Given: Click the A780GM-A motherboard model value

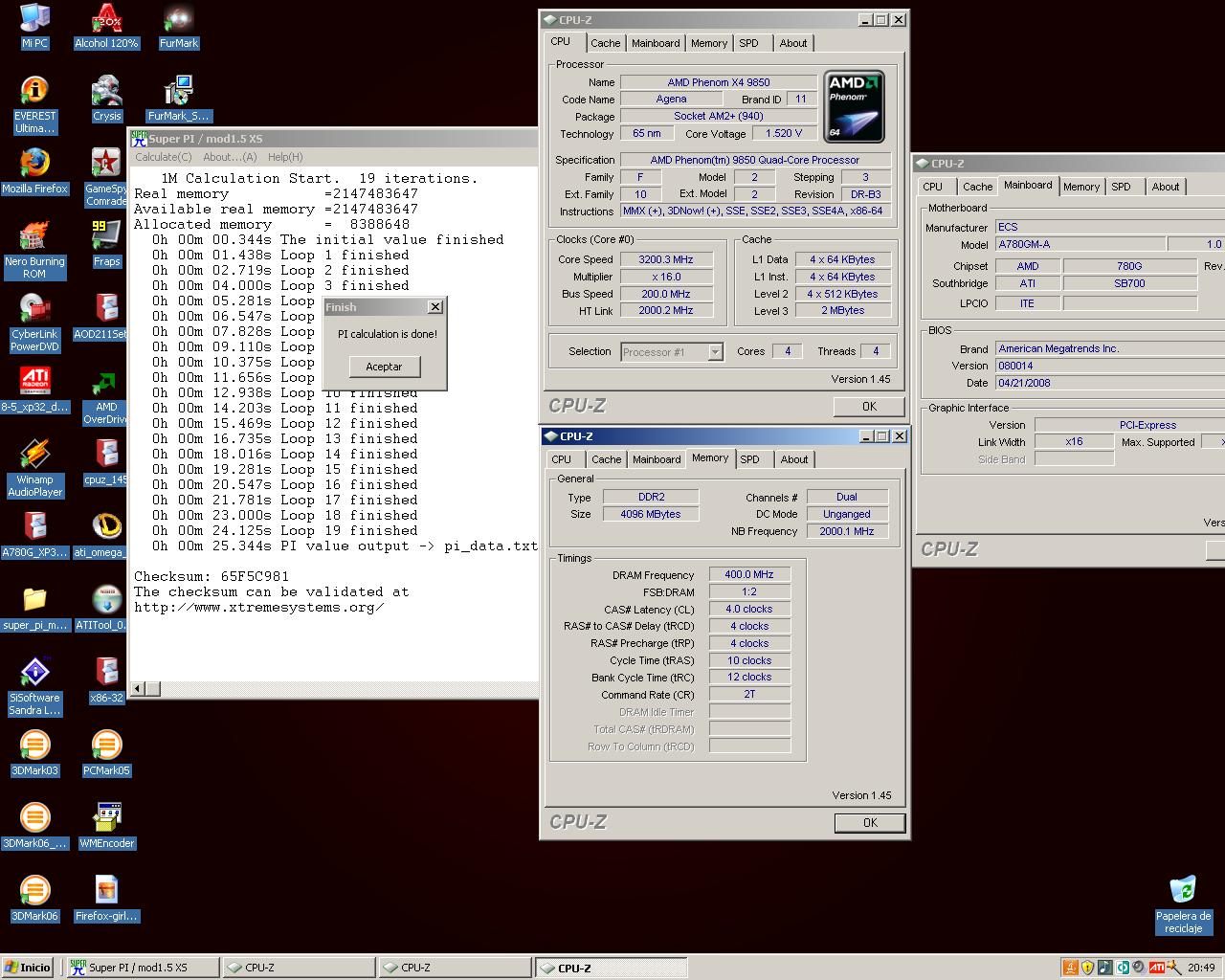Looking at the screenshot, I should [1080, 244].
